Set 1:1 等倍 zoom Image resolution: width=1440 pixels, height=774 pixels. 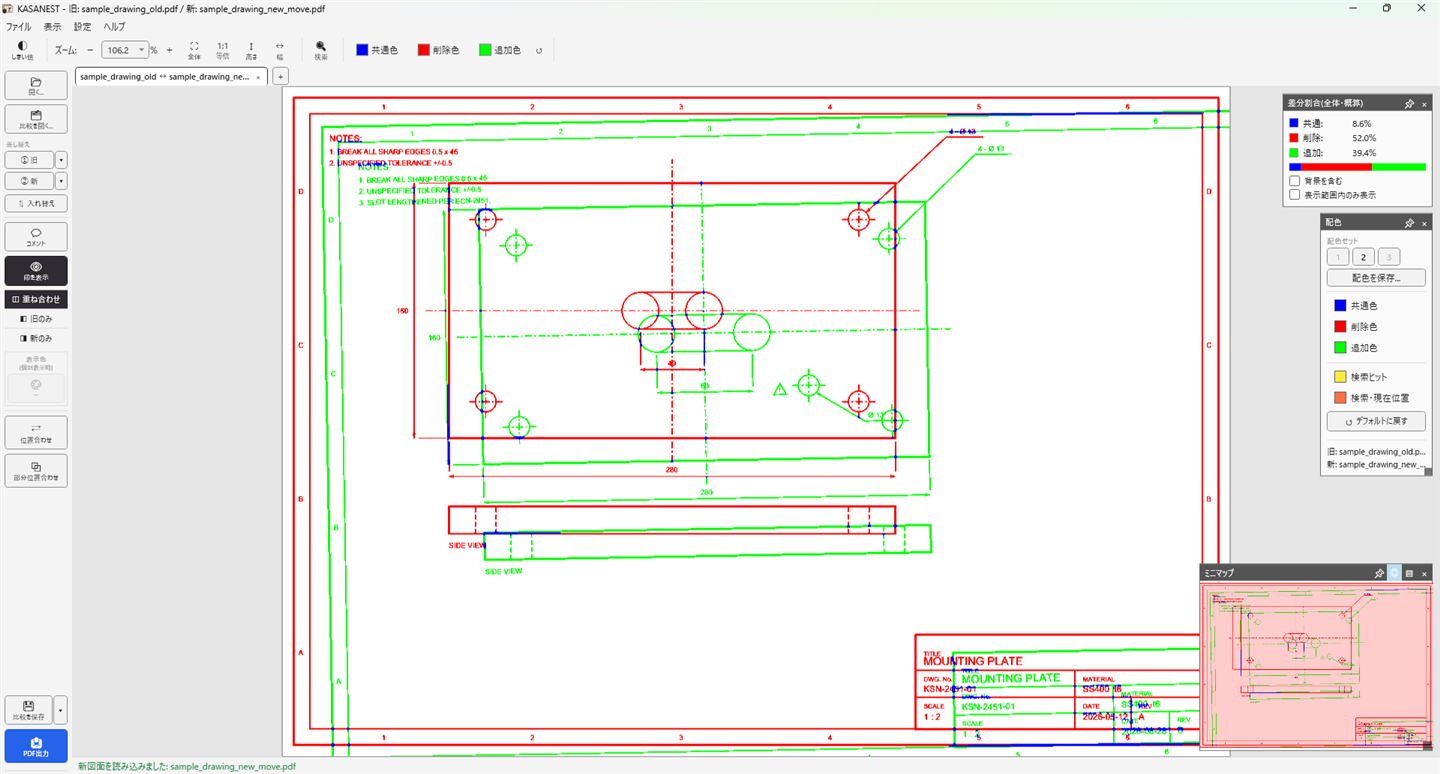point(222,50)
